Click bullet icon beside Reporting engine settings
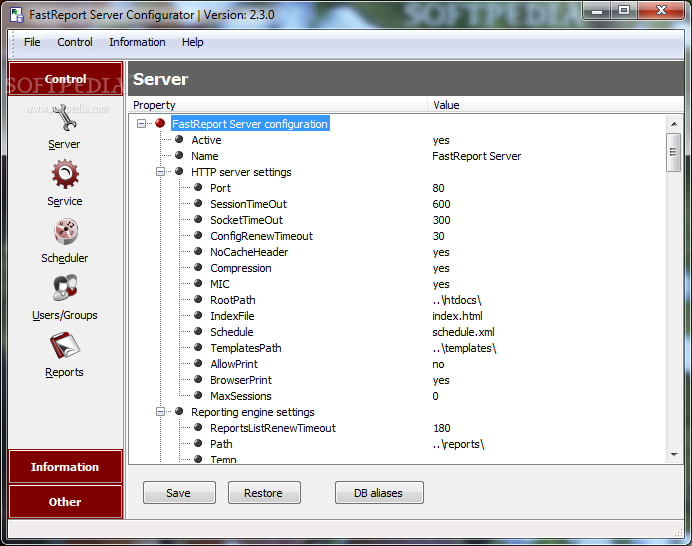The image size is (692, 546). (179, 411)
